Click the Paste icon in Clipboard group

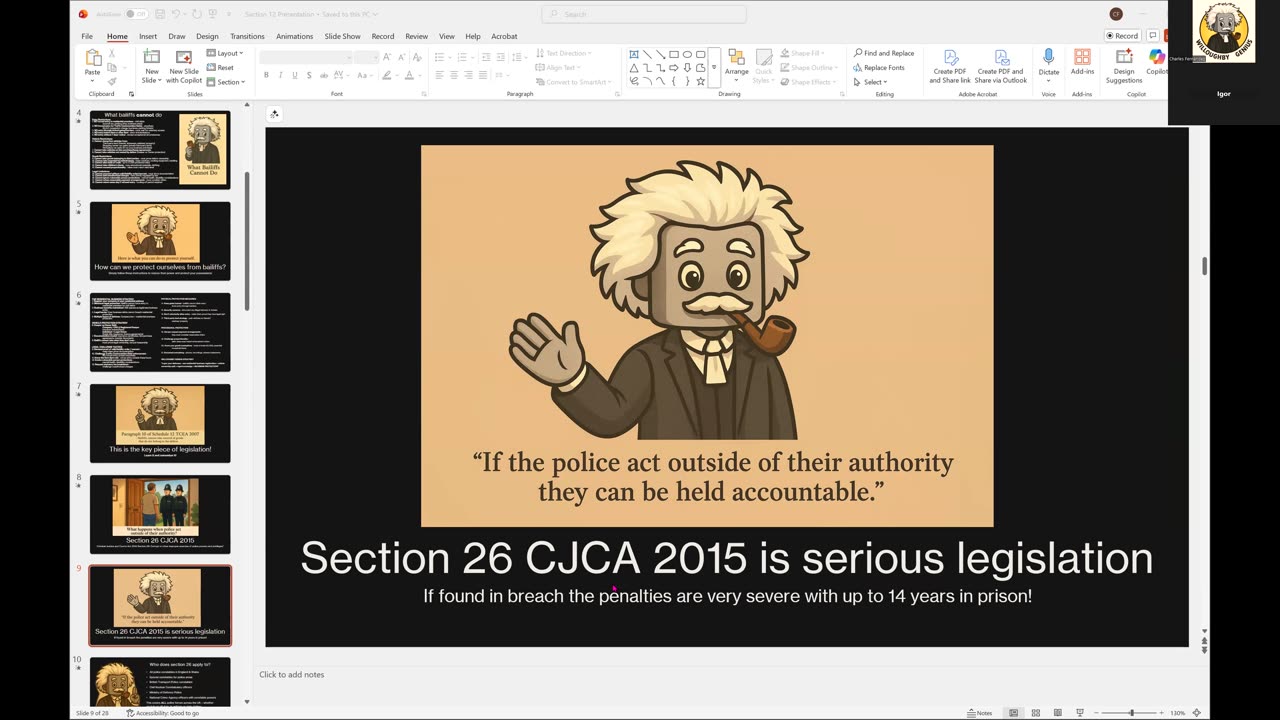(x=93, y=57)
